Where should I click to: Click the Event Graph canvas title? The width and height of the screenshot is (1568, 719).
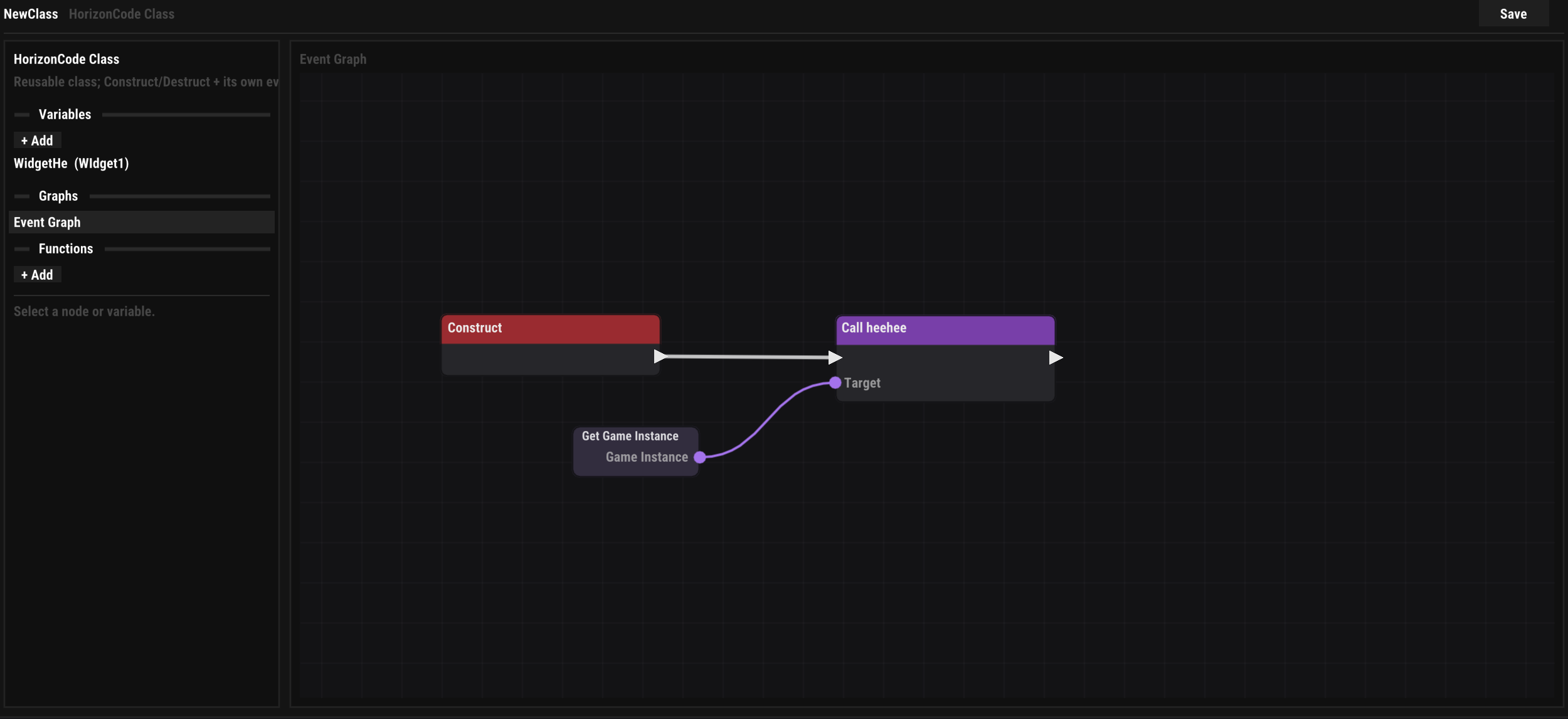[x=333, y=59]
